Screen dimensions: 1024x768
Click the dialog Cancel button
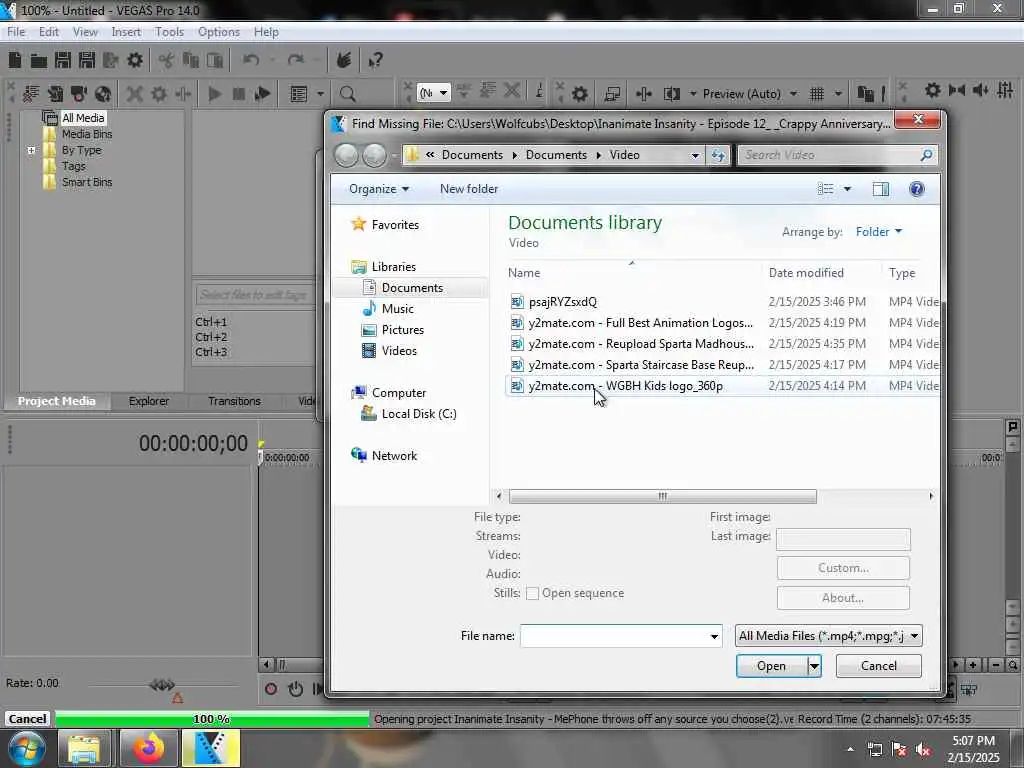point(878,666)
